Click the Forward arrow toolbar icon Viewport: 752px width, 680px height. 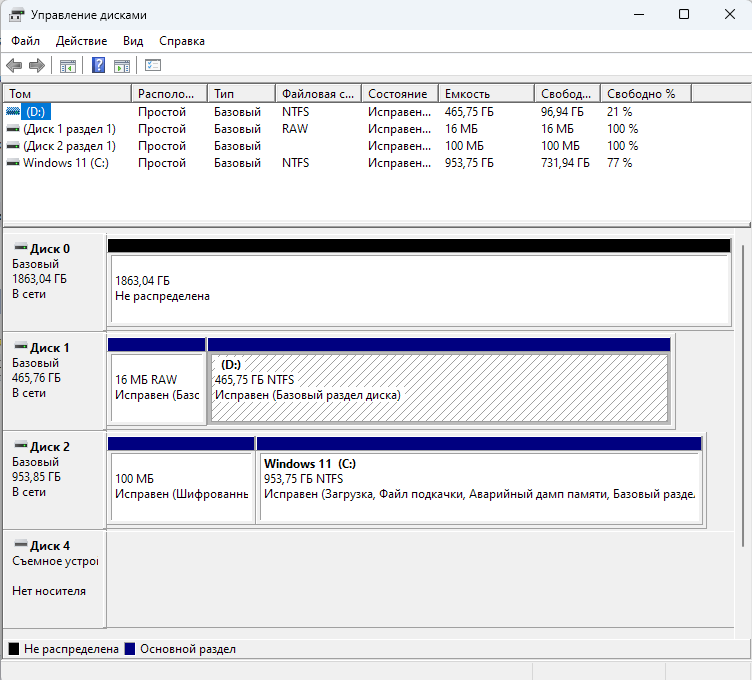37,65
